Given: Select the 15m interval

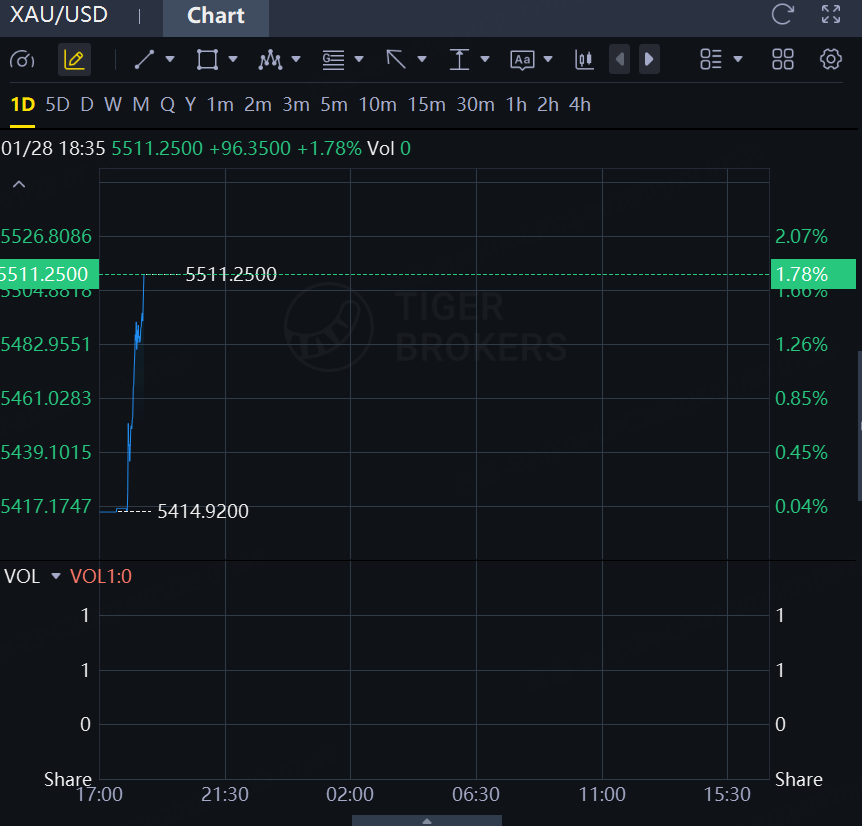Looking at the screenshot, I should pos(426,104).
